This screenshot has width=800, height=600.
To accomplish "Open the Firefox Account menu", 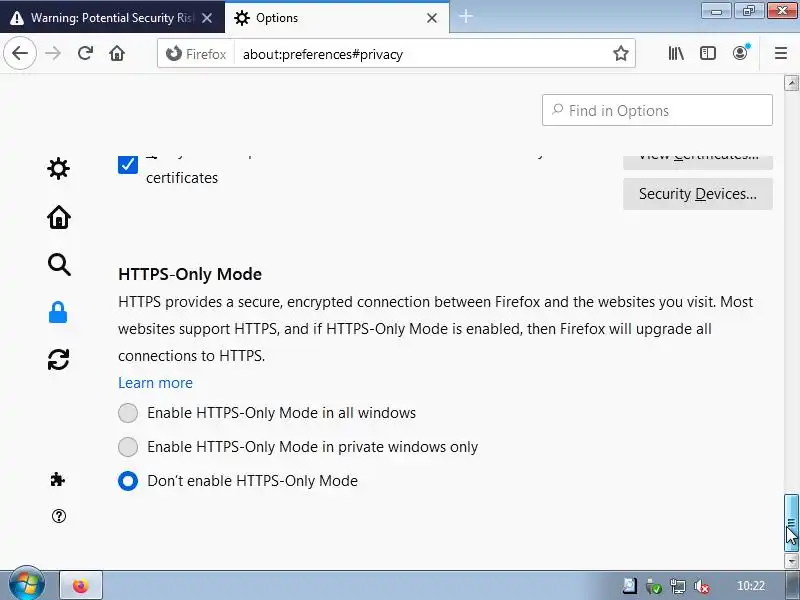I will (740, 53).
